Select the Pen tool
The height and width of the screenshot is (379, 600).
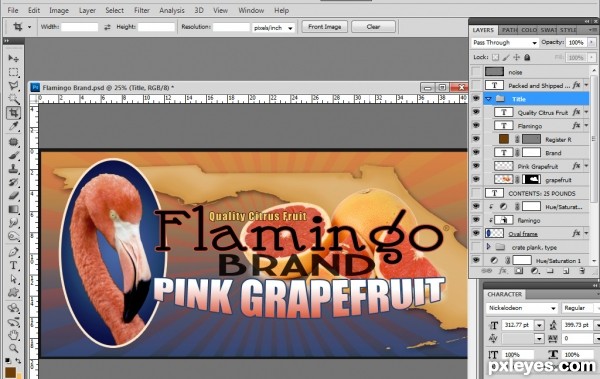coord(13,252)
